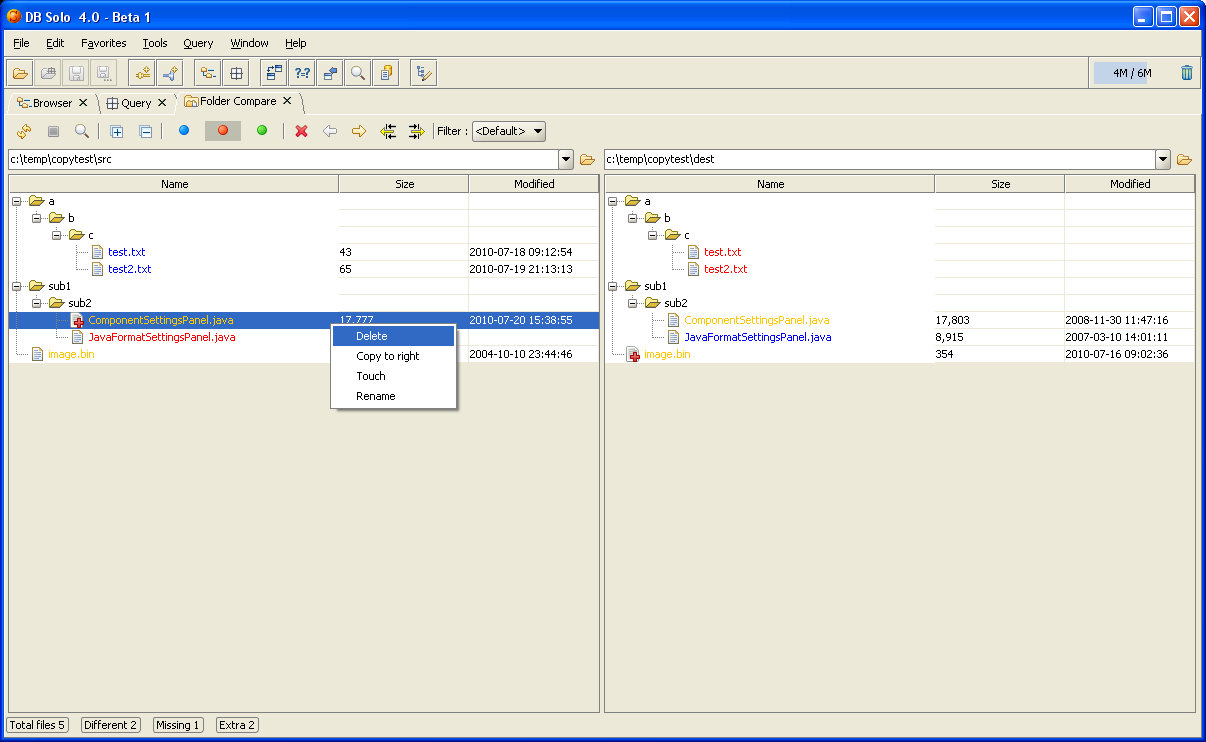Collapse folder 'sub2' in the src pane
1206x742 pixels.
(x=36, y=303)
